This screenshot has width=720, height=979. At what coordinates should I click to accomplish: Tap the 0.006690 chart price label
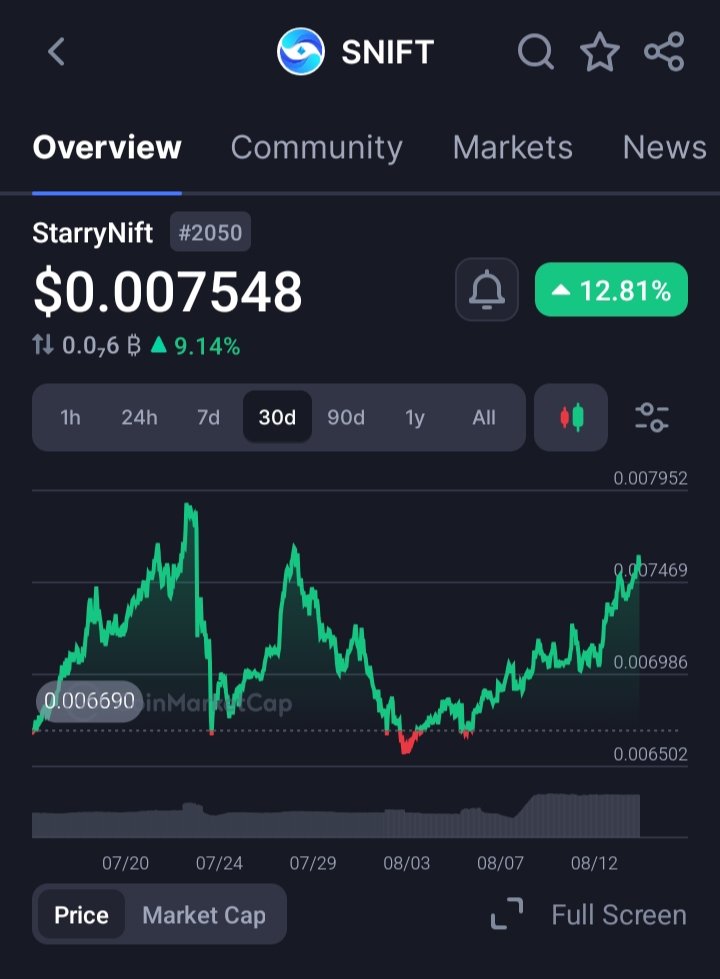tap(89, 701)
